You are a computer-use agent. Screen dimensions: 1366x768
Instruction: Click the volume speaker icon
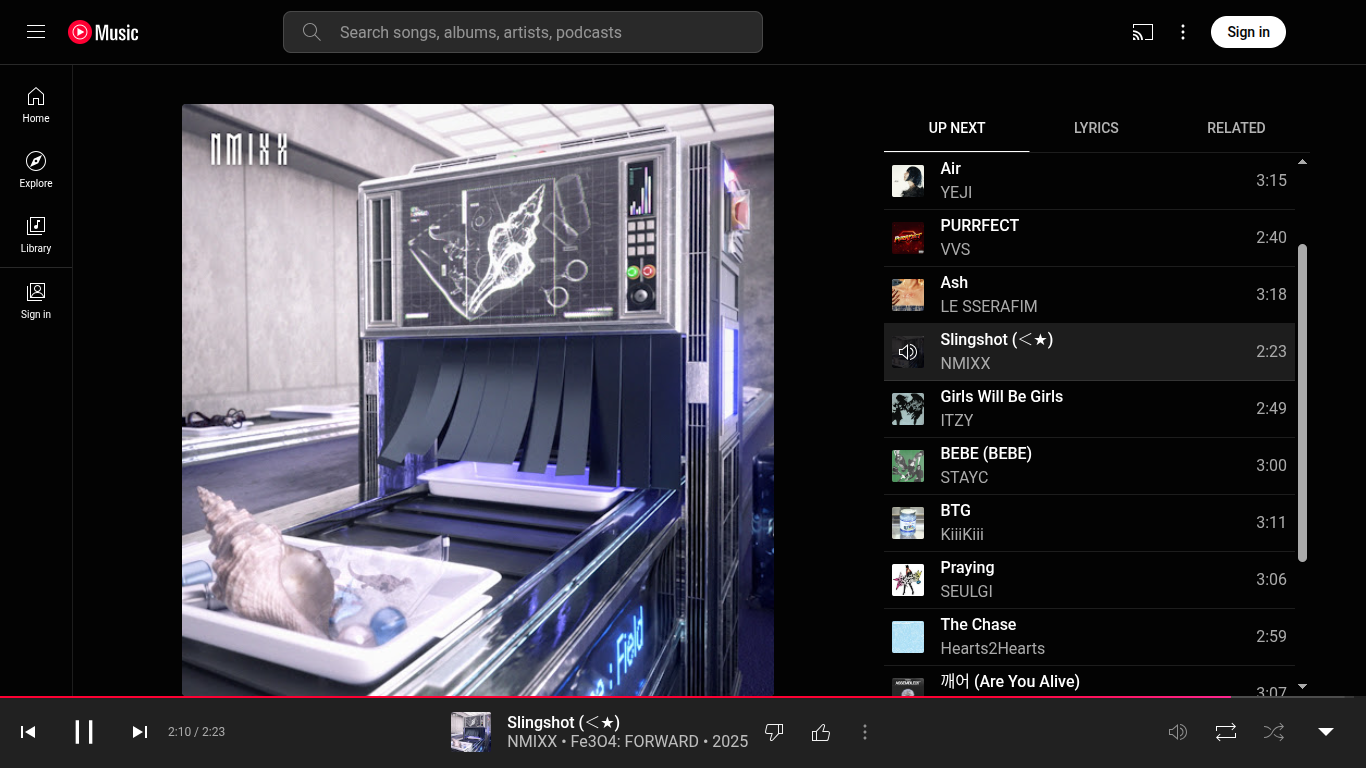[1178, 732]
